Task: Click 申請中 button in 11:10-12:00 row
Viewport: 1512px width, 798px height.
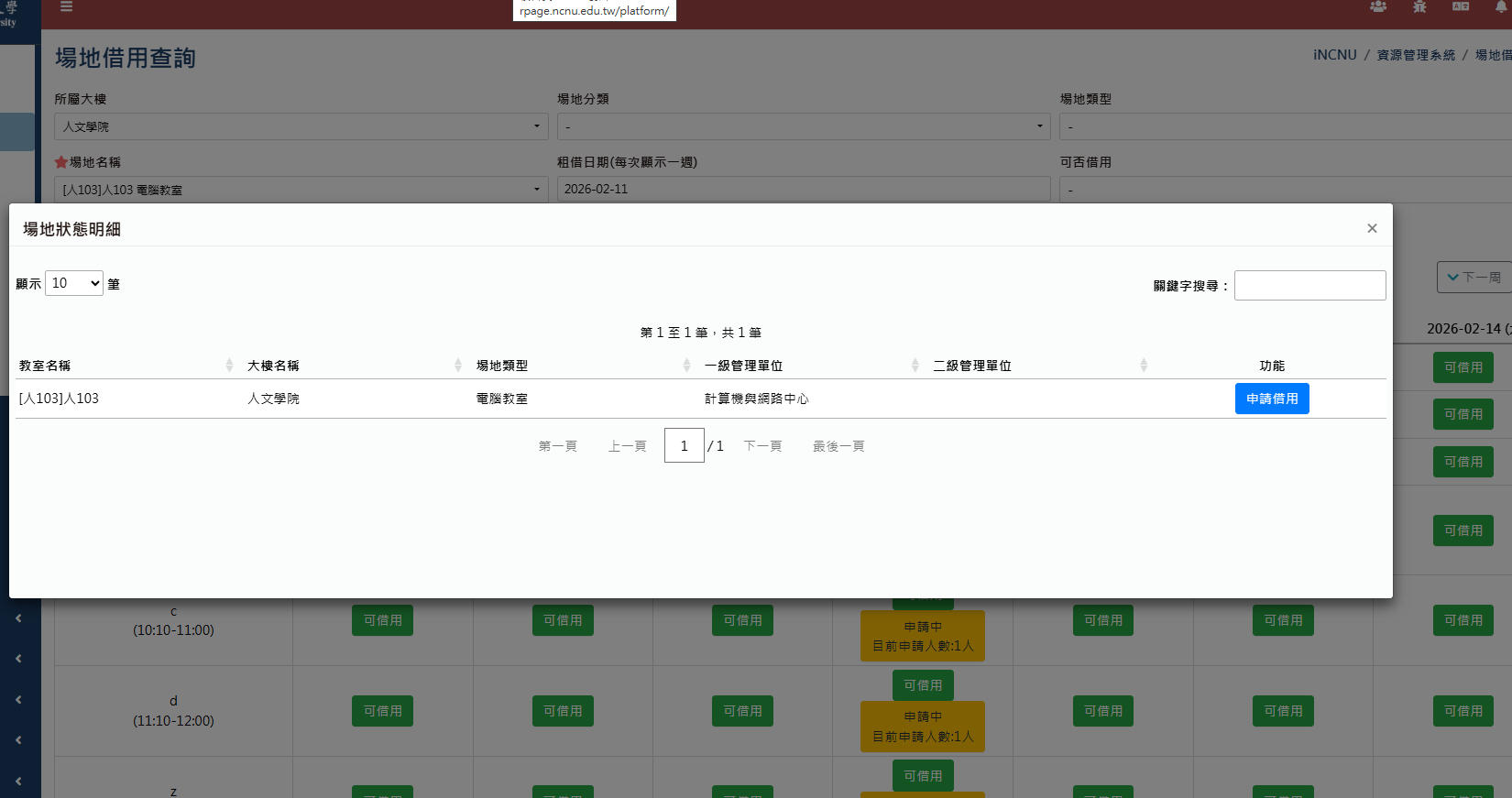Action: pos(923,727)
